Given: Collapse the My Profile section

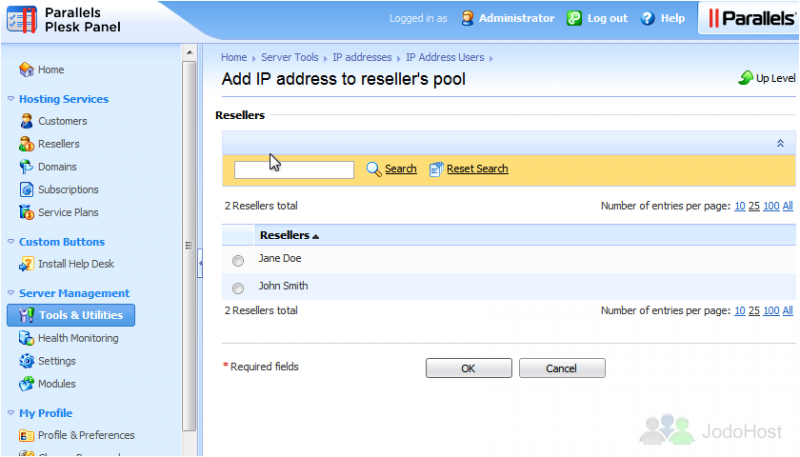Looking at the screenshot, I should (x=11, y=413).
